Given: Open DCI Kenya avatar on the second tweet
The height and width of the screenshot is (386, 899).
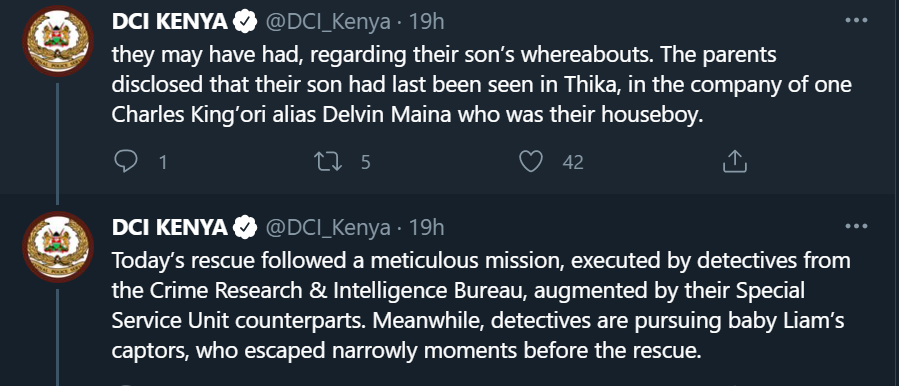Looking at the screenshot, I should click(58, 247).
